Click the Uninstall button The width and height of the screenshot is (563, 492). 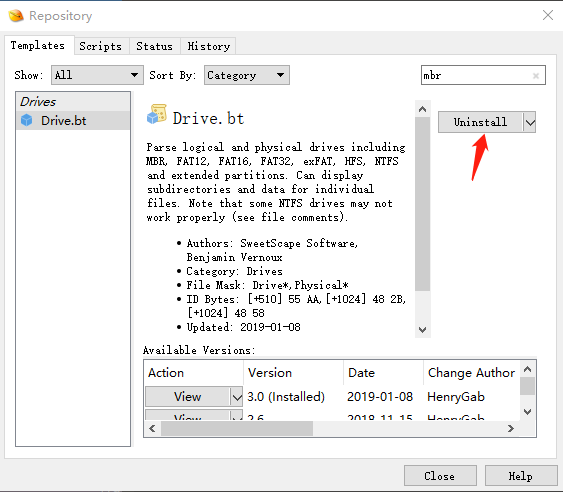(480, 122)
